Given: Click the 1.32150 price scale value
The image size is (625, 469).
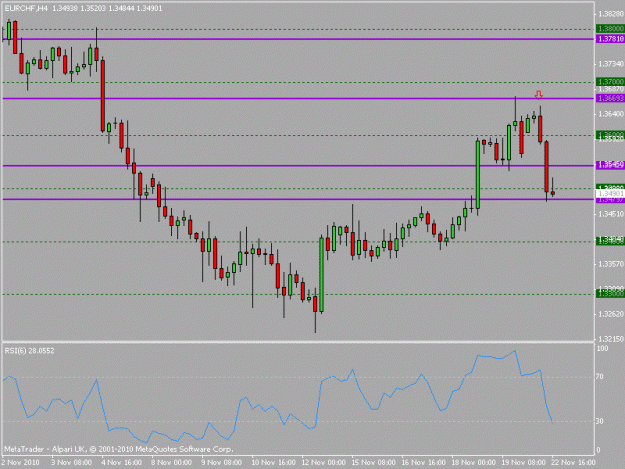Looking at the screenshot, I should pyautogui.click(x=610, y=339).
